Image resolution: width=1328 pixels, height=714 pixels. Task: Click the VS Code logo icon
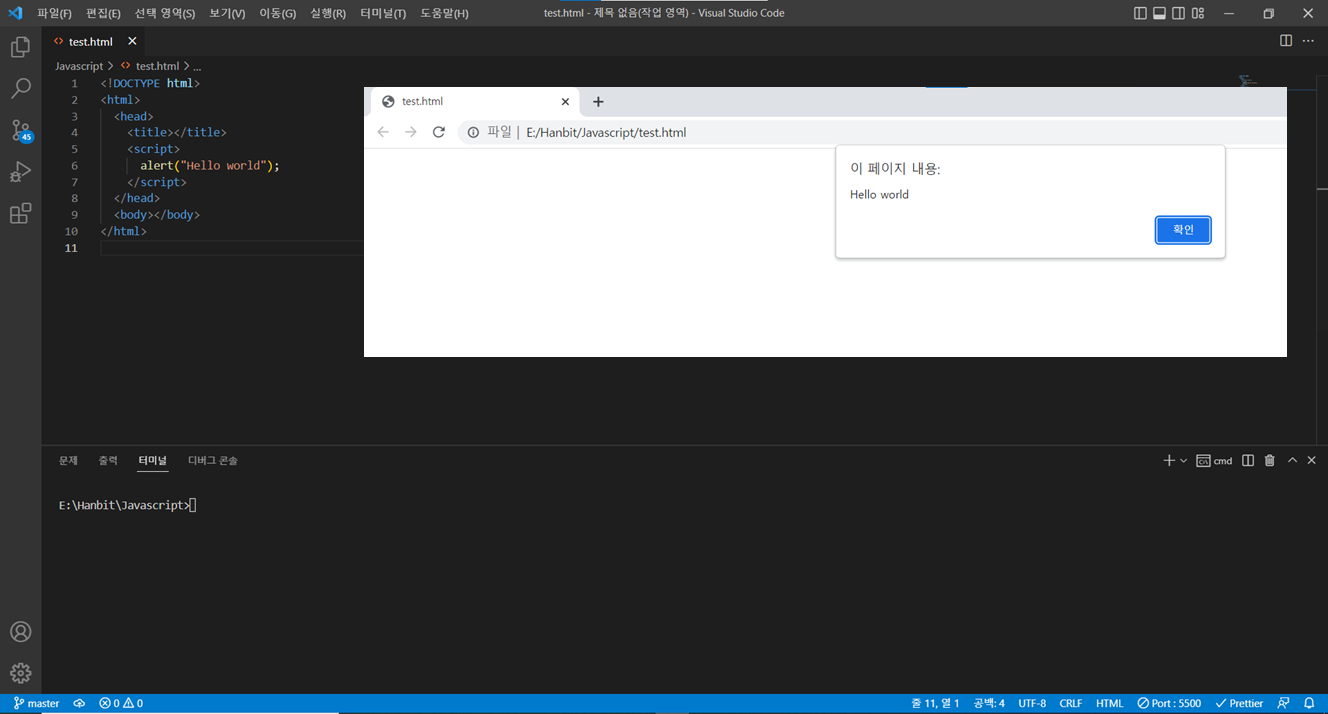[15, 13]
